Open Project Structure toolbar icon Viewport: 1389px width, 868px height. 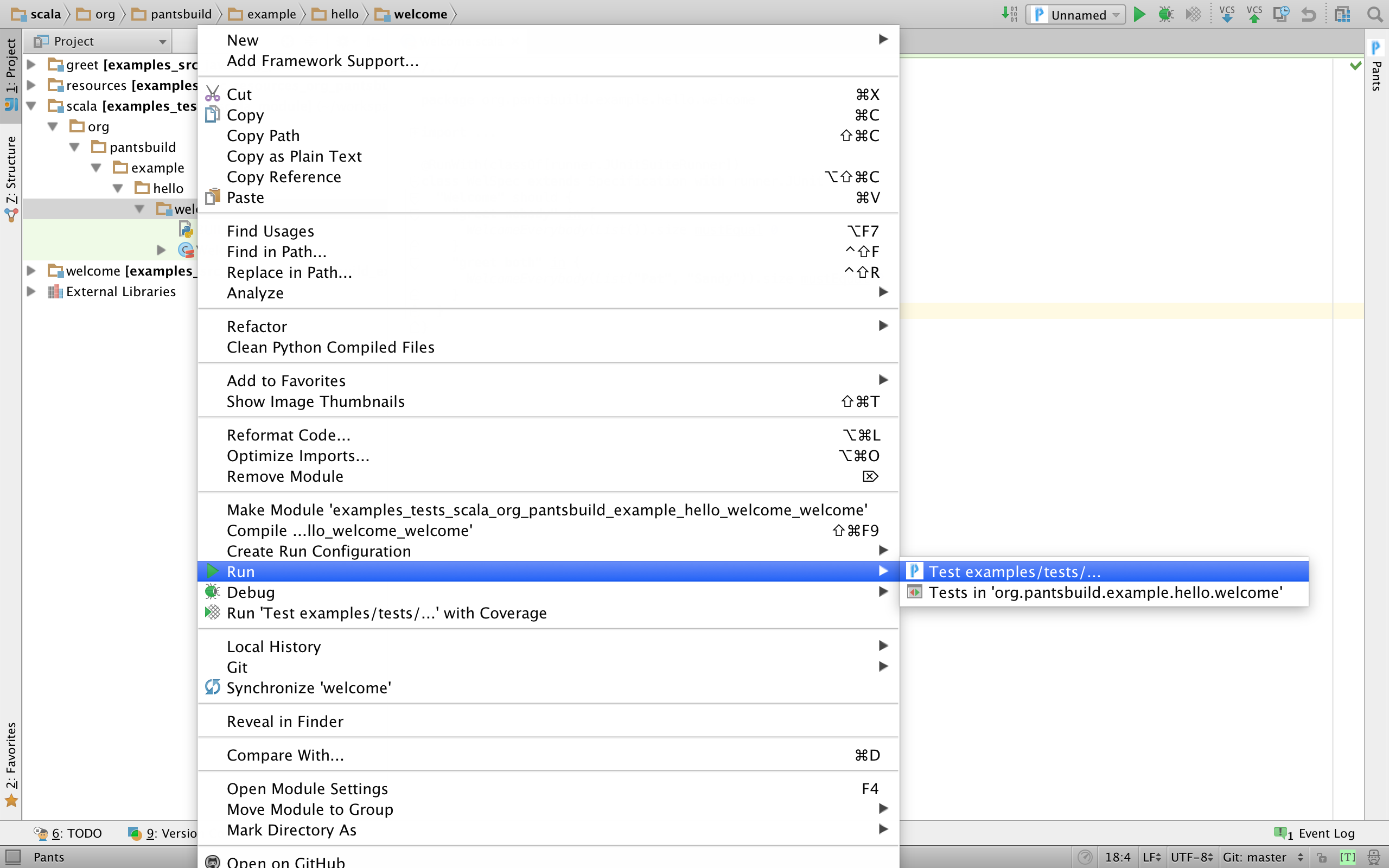click(1342, 14)
